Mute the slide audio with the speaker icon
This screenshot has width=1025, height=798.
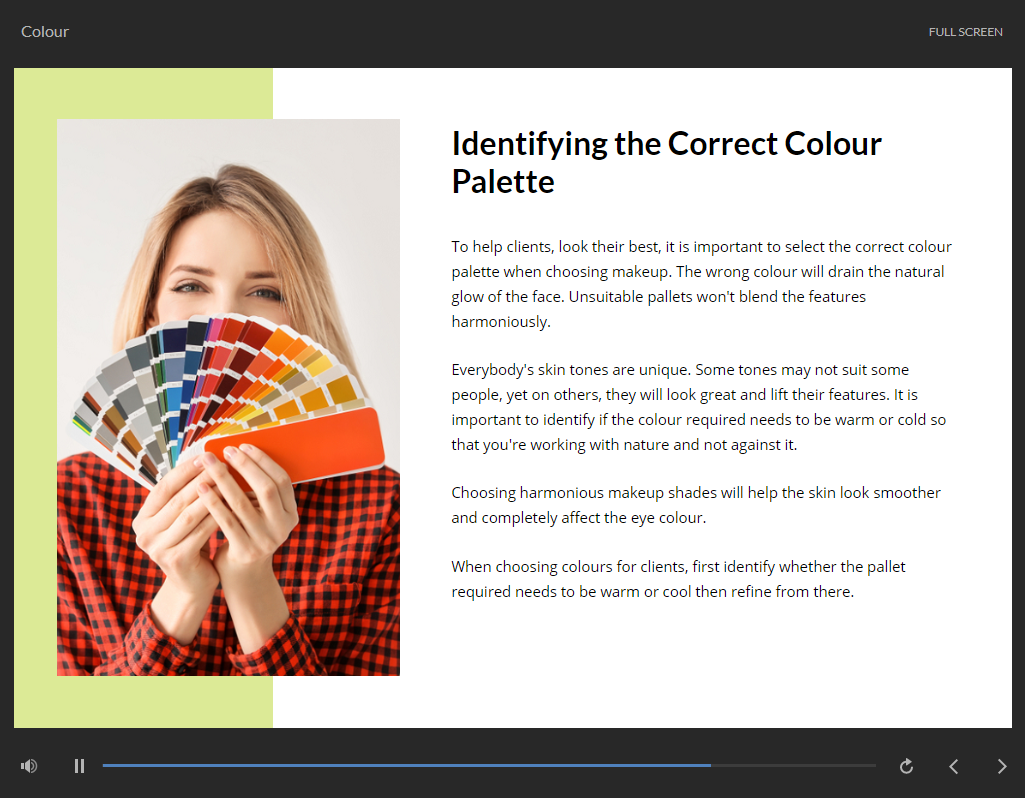pos(29,766)
